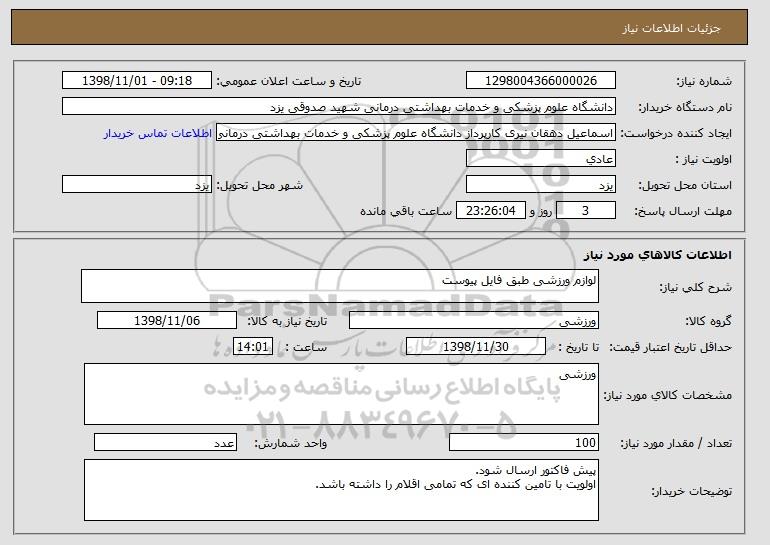This screenshot has width=770, height=545.
Task: Click the استان محل تحویل label
Action: tap(685, 186)
